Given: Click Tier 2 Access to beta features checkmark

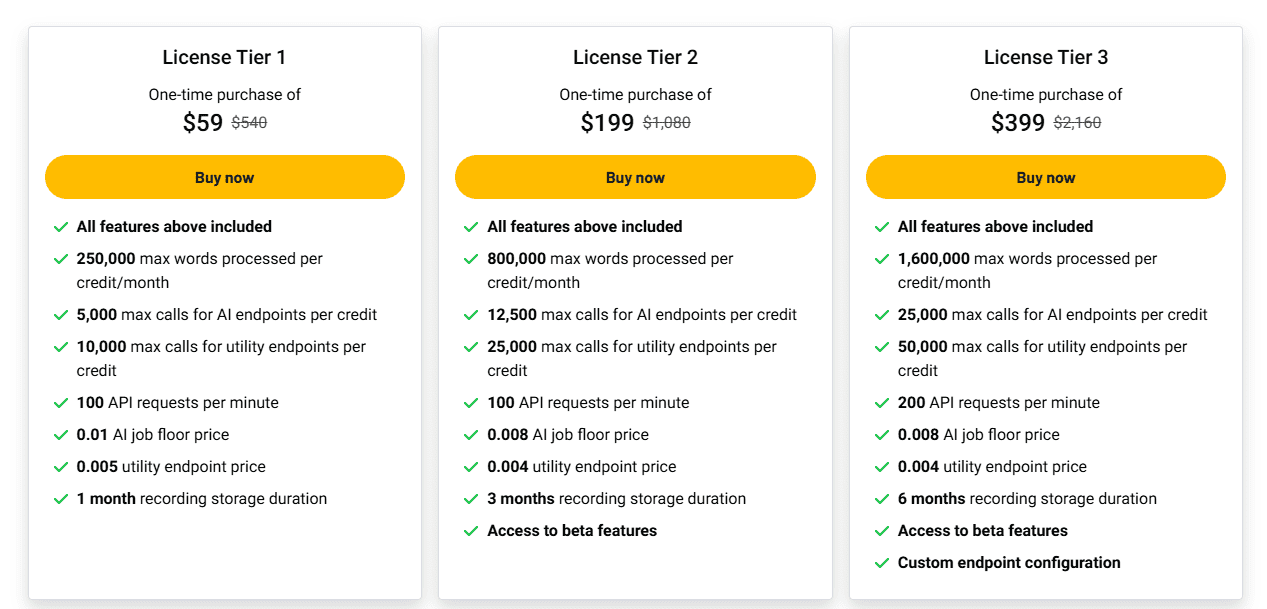Looking at the screenshot, I should coord(471,531).
